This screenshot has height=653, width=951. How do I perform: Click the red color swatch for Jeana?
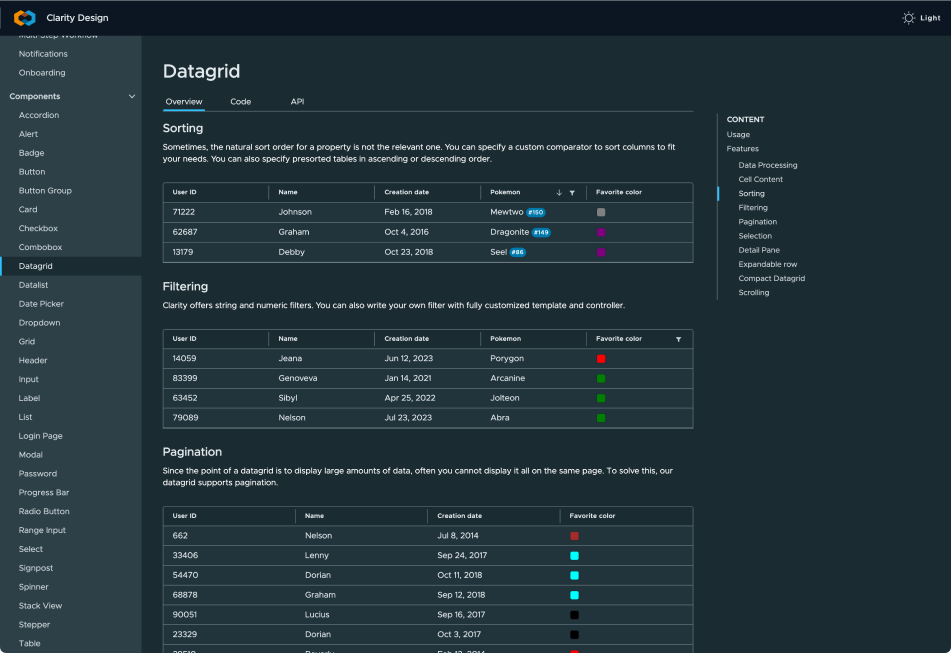[x=601, y=359]
